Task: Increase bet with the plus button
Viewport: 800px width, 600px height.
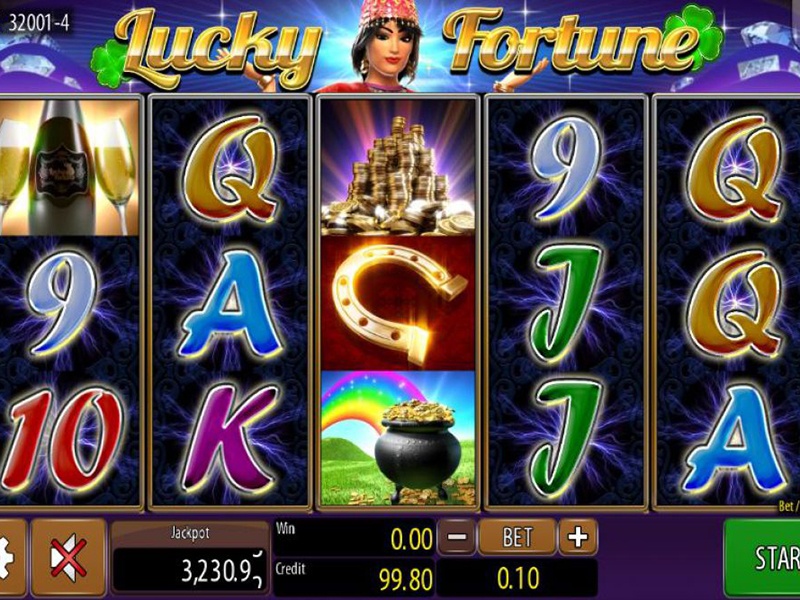Action: (578, 537)
